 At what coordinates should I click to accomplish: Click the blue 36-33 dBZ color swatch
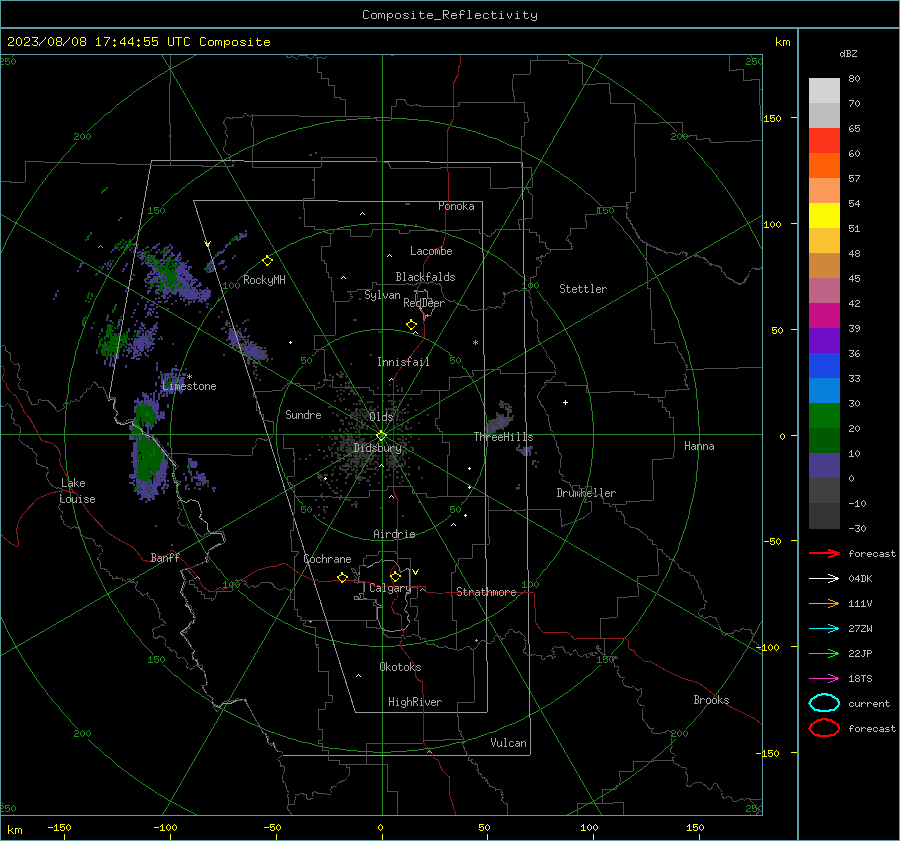point(824,365)
